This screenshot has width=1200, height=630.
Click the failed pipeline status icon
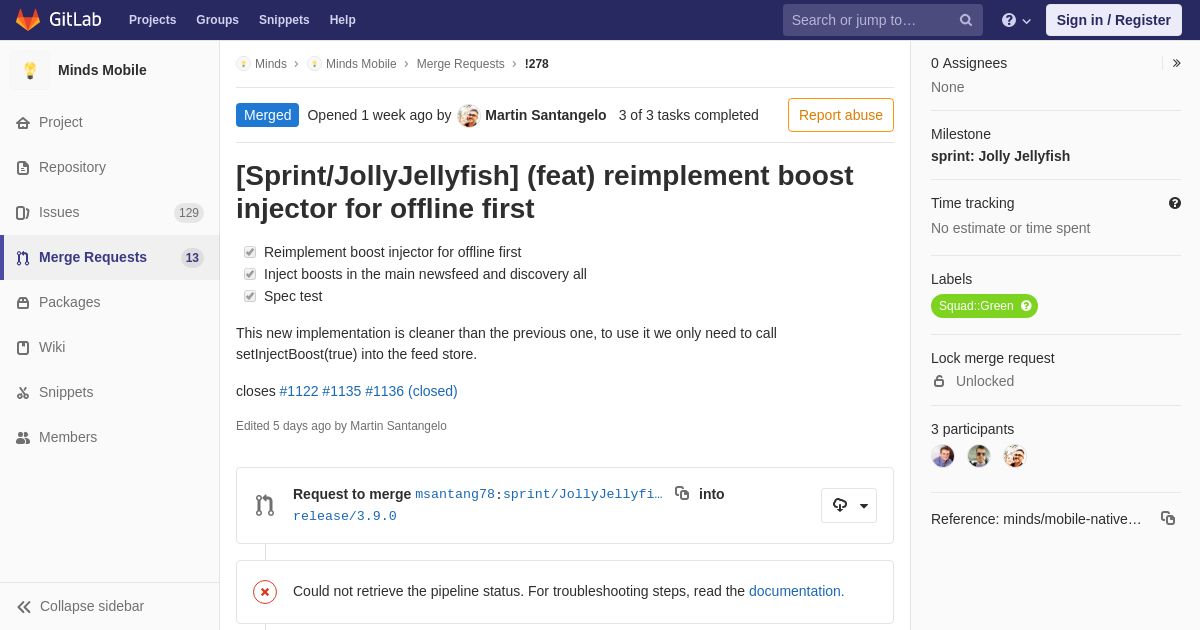pyautogui.click(x=265, y=592)
